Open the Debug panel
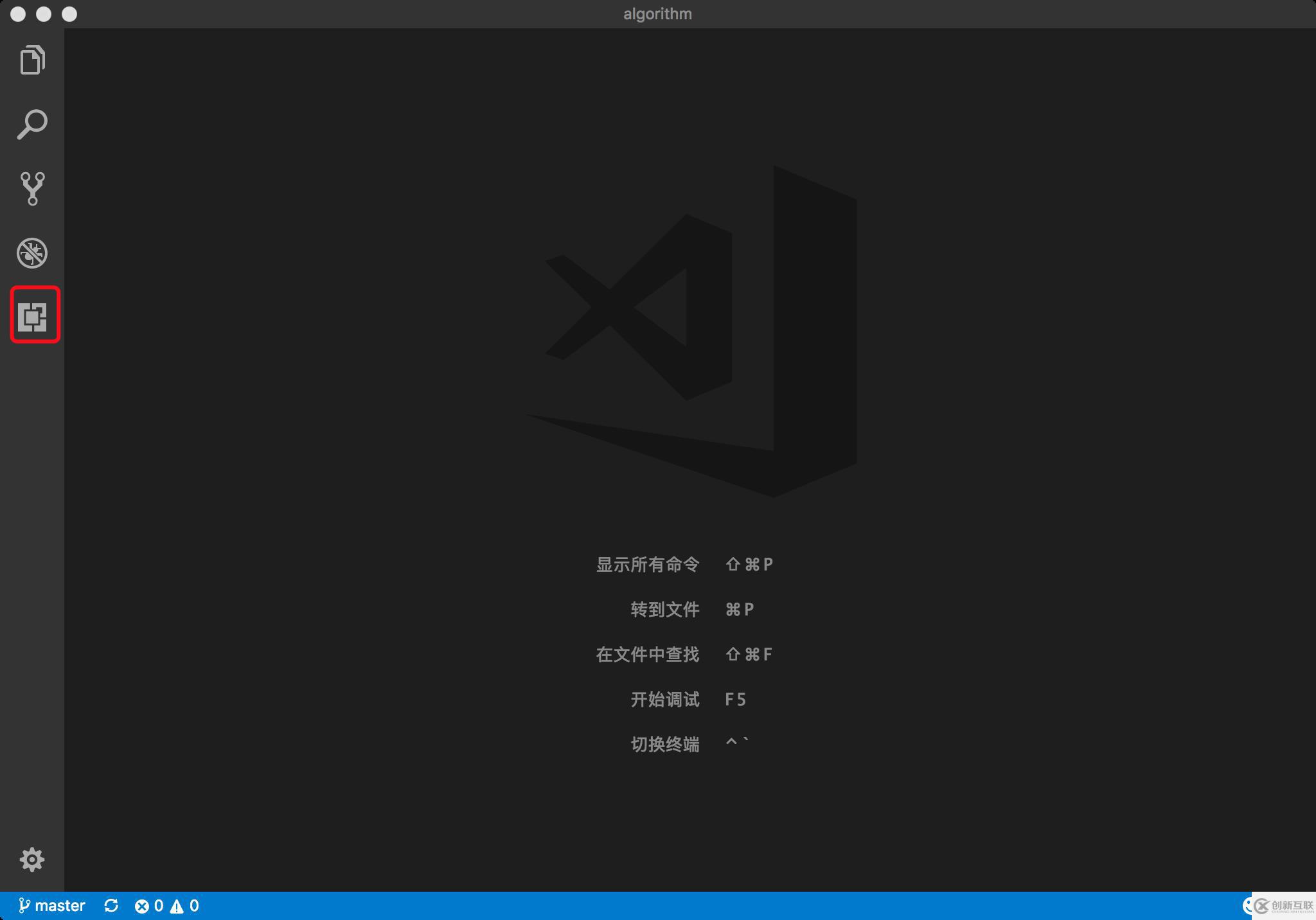Viewport: 1316px width, 920px height. [32, 252]
